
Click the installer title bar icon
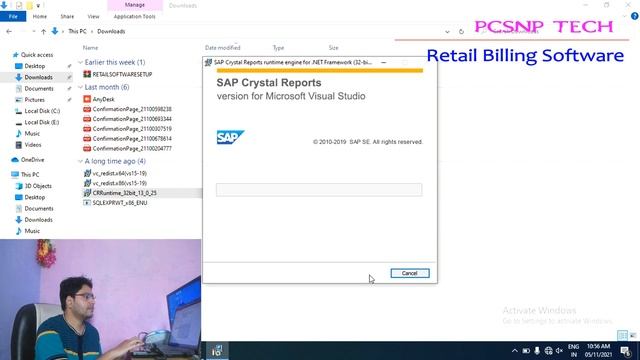tap(208, 62)
